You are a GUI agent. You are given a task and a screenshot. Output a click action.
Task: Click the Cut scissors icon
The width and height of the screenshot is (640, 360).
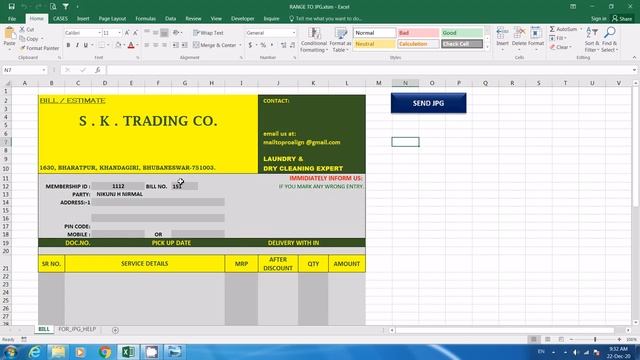[x=22, y=29]
